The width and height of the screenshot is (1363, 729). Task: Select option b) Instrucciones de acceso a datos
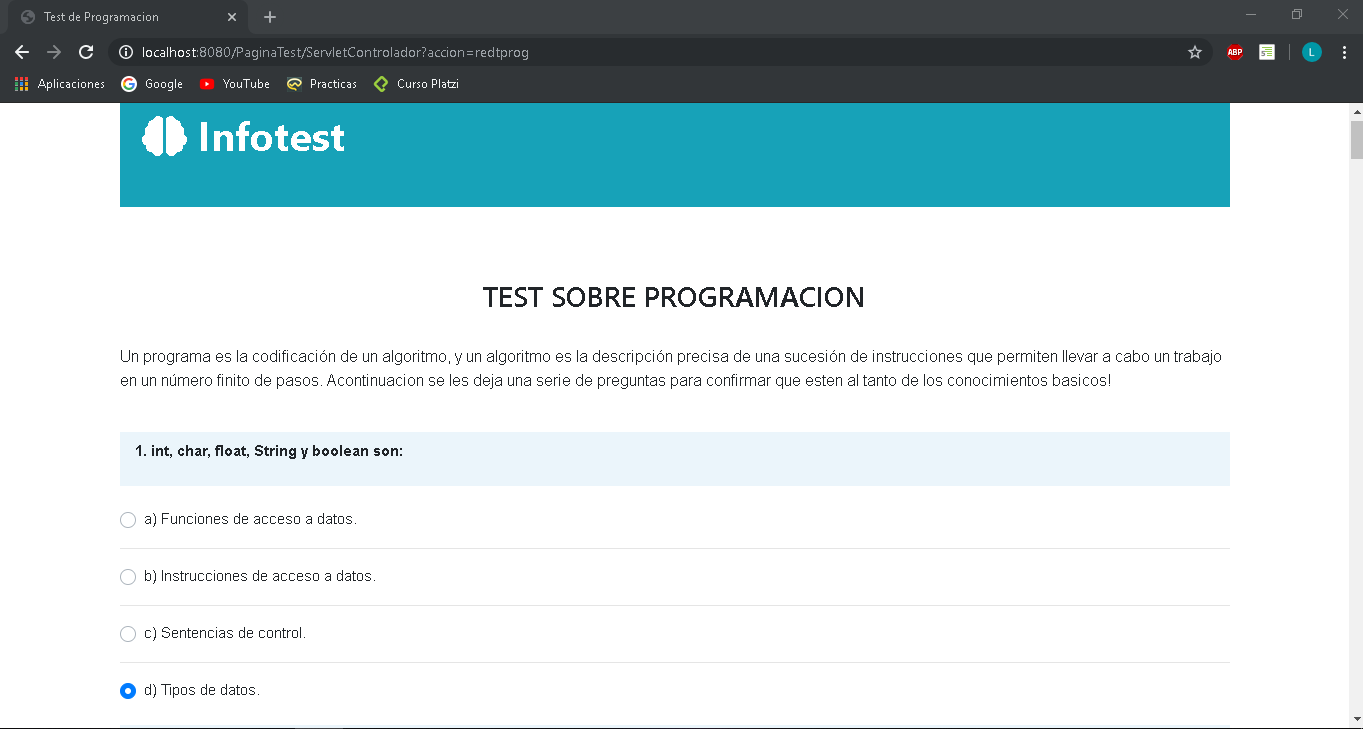pos(128,577)
